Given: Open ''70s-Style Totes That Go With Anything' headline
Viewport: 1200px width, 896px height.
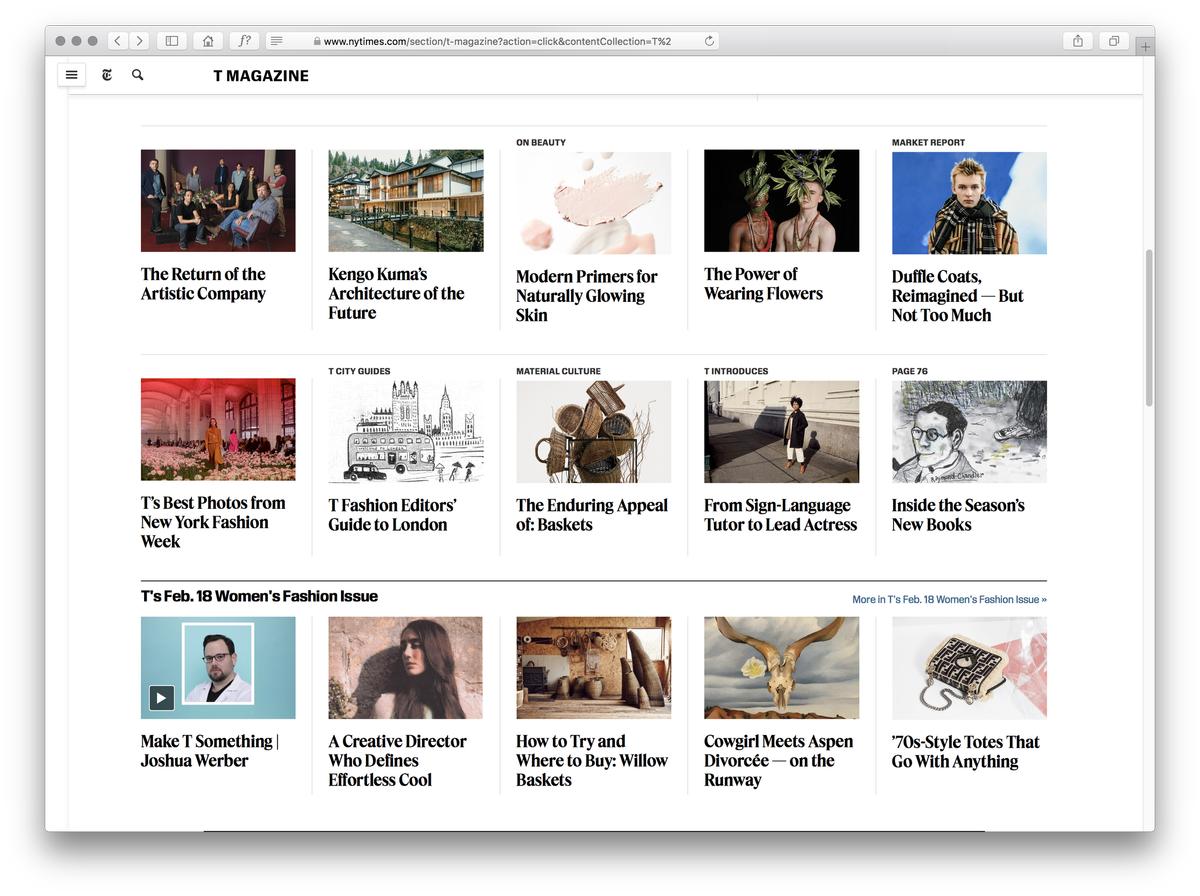Looking at the screenshot, I should click(x=966, y=752).
